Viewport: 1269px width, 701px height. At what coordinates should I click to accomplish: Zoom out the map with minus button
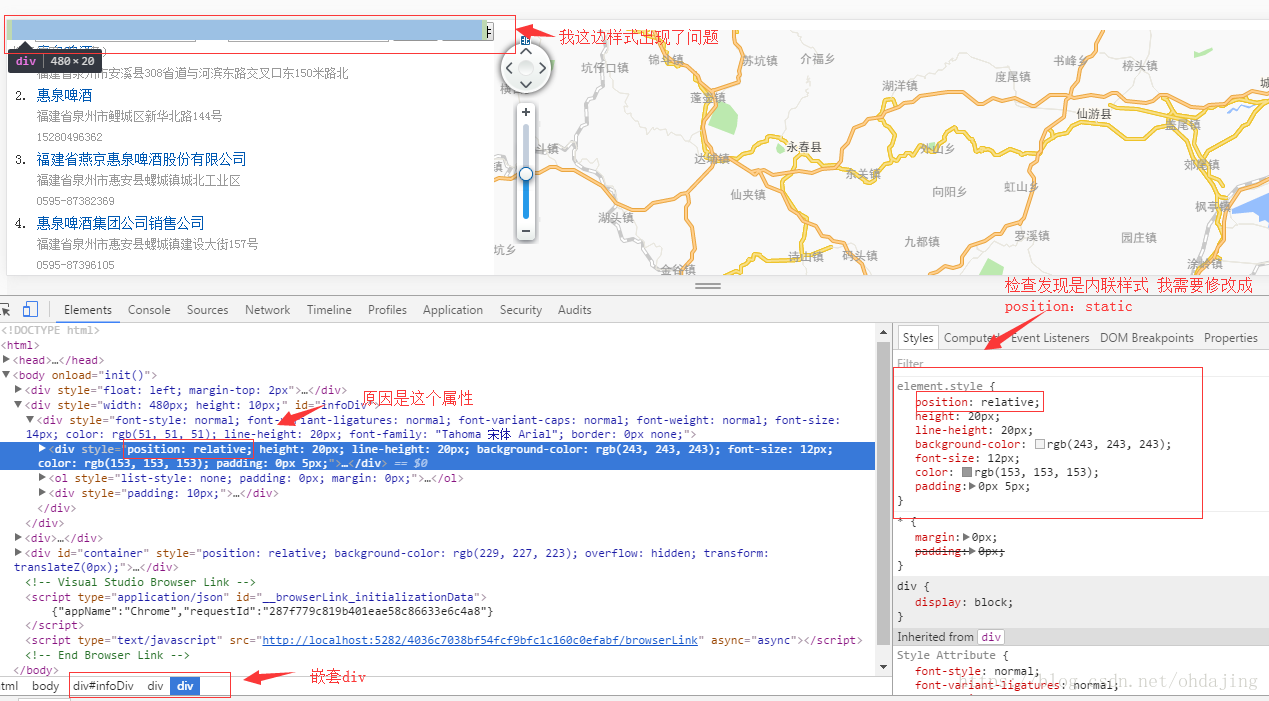[526, 231]
